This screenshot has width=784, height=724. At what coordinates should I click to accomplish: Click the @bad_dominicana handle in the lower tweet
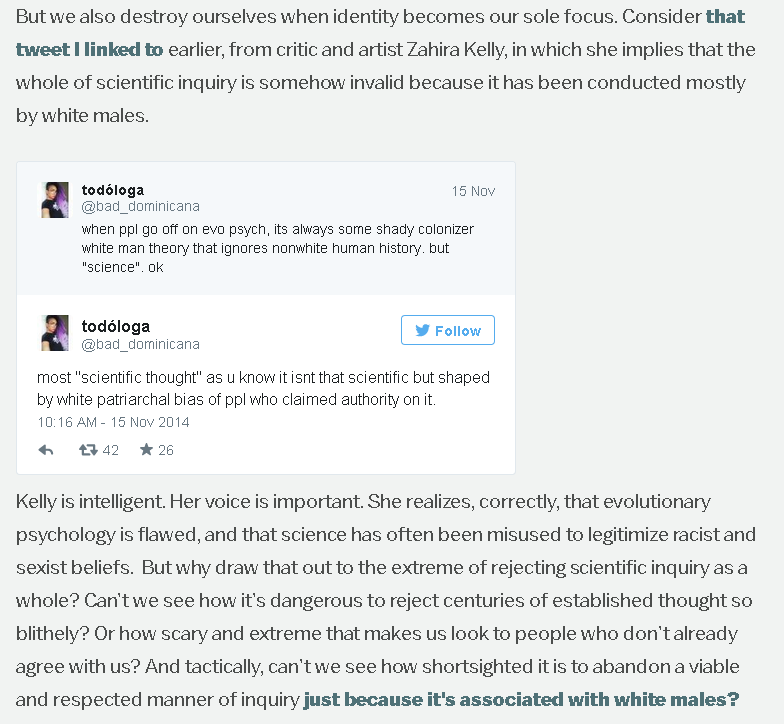(140, 344)
